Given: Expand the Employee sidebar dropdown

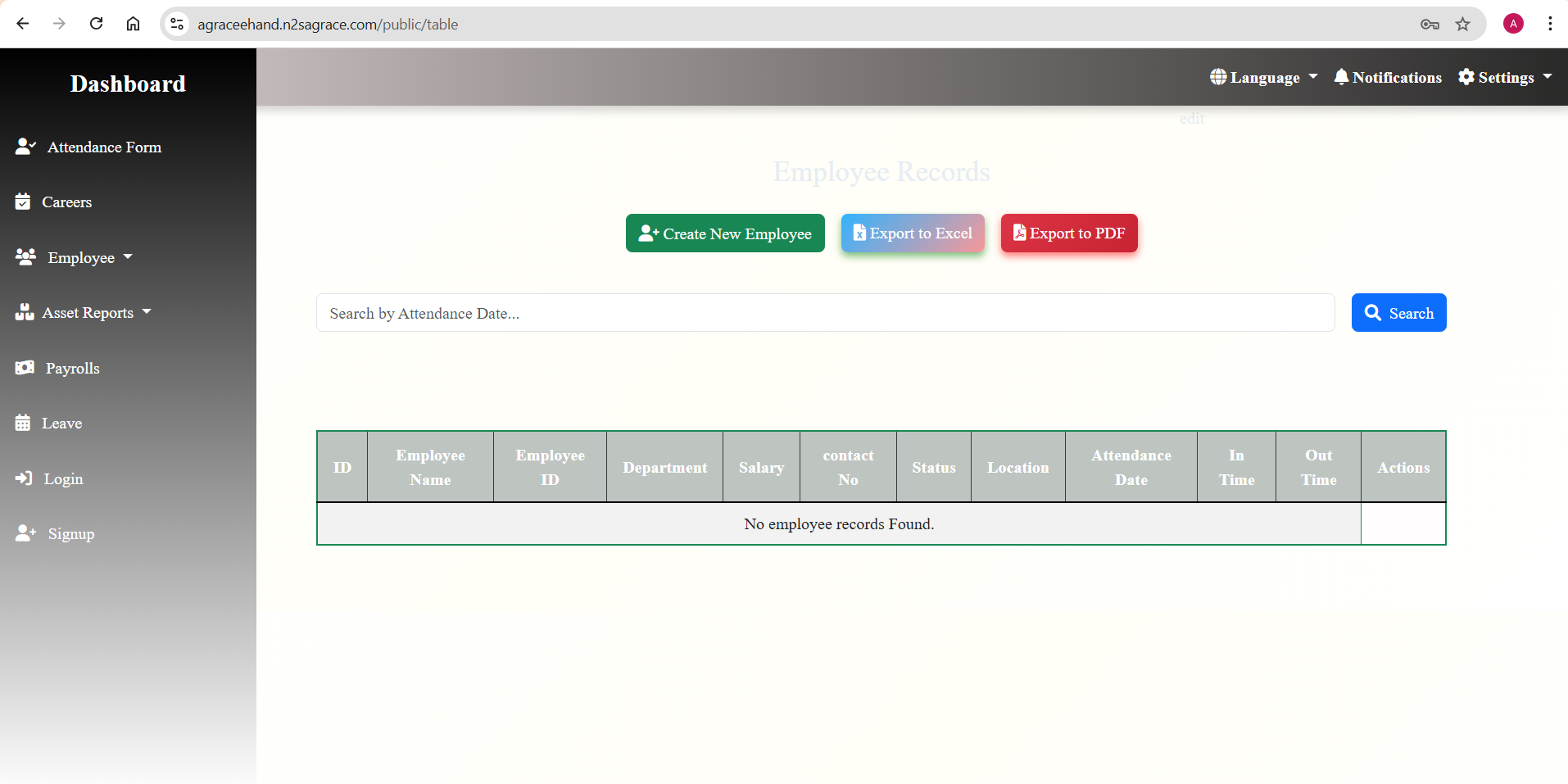Looking at the screenshot, I should click(75, 257).
